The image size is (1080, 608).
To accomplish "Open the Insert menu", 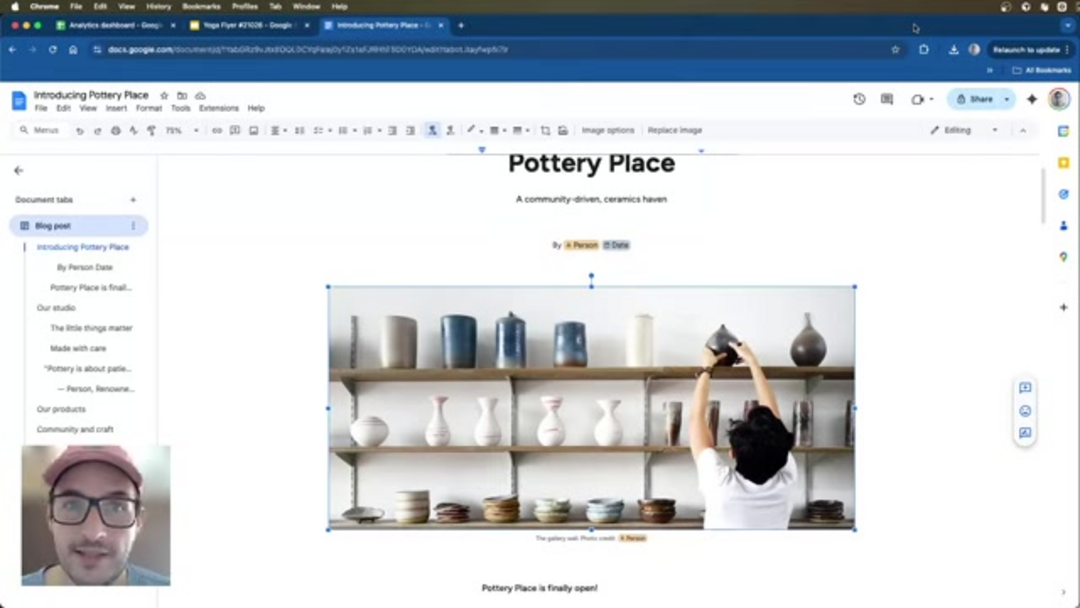I will pyautogui.click(x=116, y=108).
